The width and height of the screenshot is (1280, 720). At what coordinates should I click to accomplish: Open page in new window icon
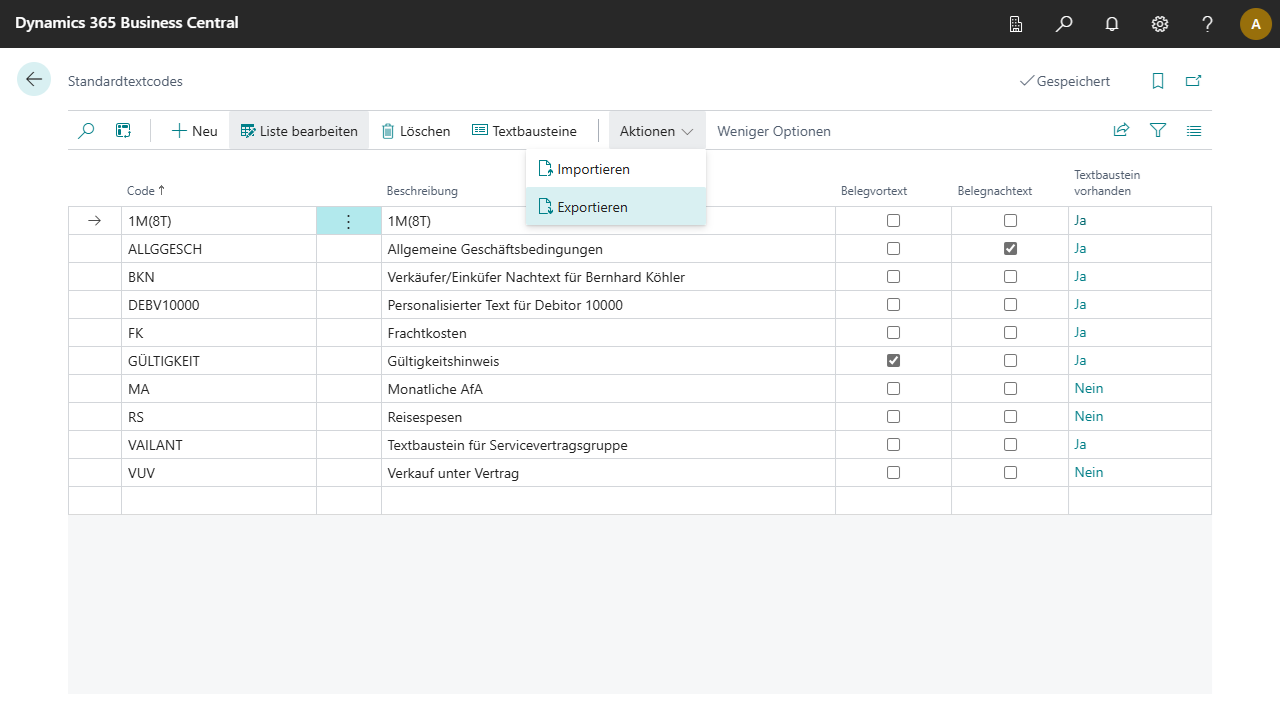[1193, 81]
